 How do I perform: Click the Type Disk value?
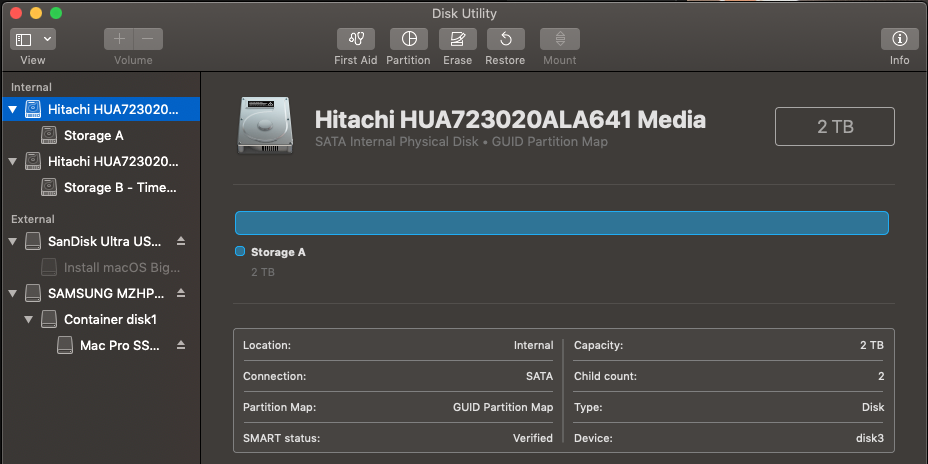click(873, 407)
